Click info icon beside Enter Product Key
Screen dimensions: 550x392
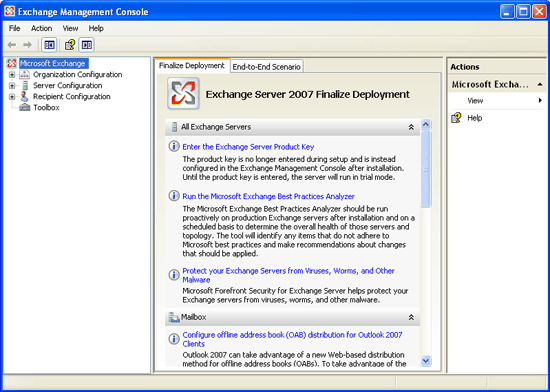[174, 146]
